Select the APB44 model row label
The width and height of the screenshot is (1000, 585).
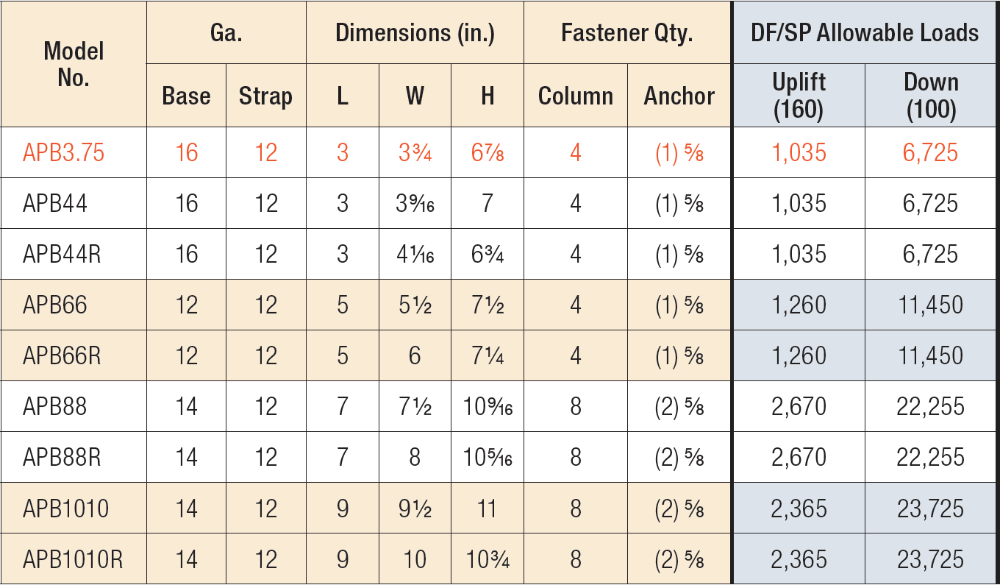[x=55, y=204]
